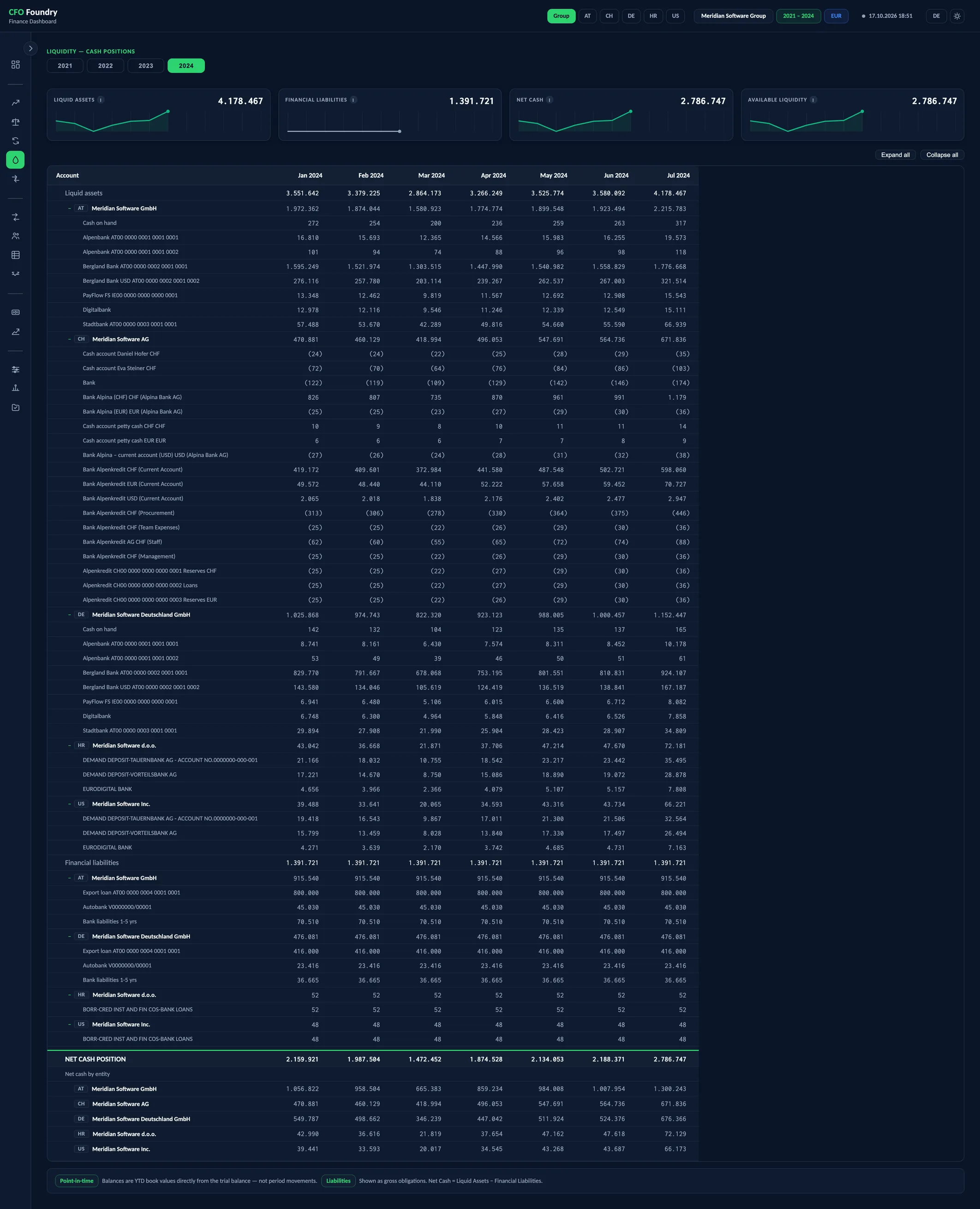The height and width of the screenshot is (1209, 980).
Task: Select the 2024 year tab
Action: click(x=186, y=66)
